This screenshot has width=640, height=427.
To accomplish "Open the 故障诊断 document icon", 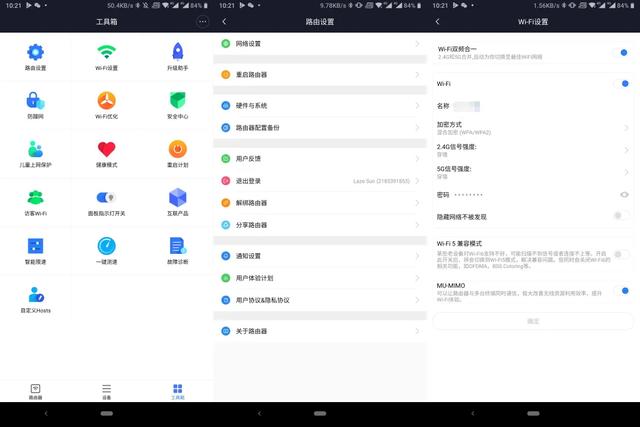I will (178, 246).
